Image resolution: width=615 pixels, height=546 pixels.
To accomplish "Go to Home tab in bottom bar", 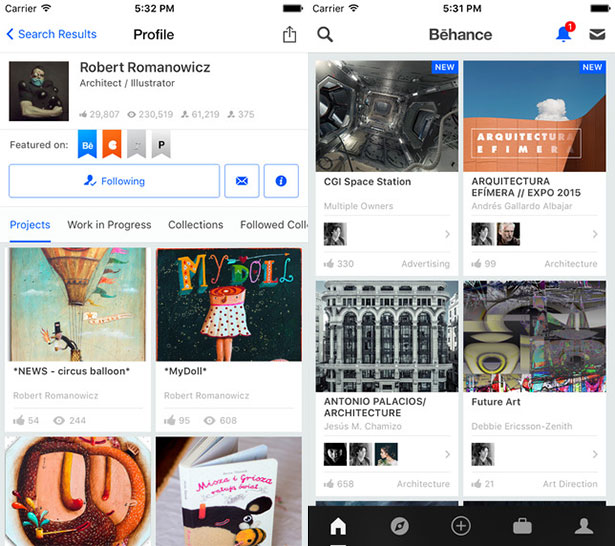I will 338,526.
